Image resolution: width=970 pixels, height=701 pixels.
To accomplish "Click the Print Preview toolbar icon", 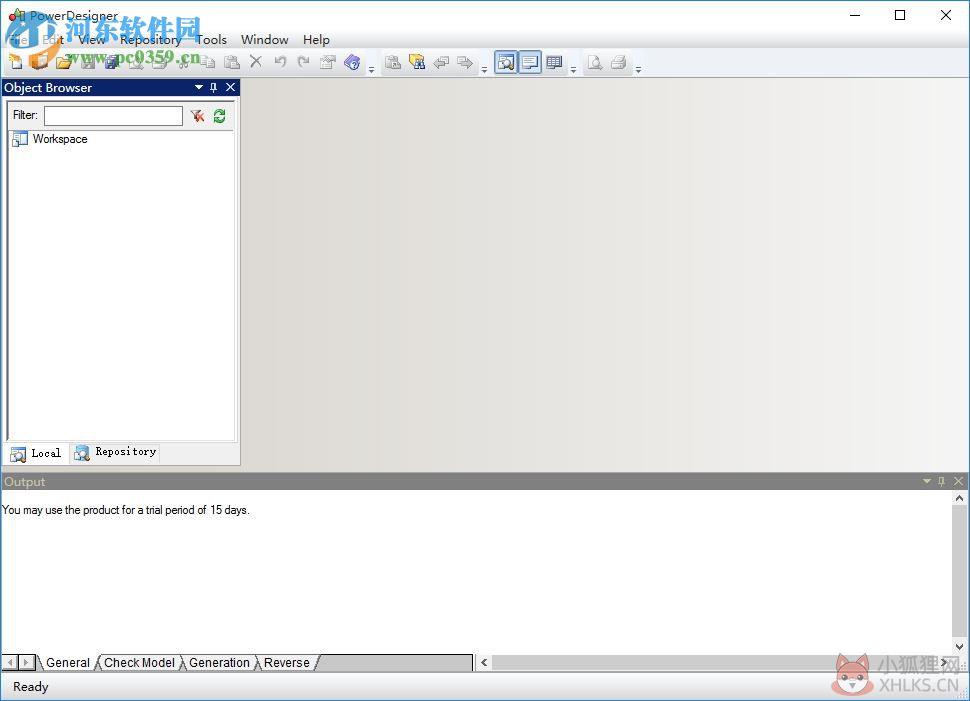I will [594, 62].
